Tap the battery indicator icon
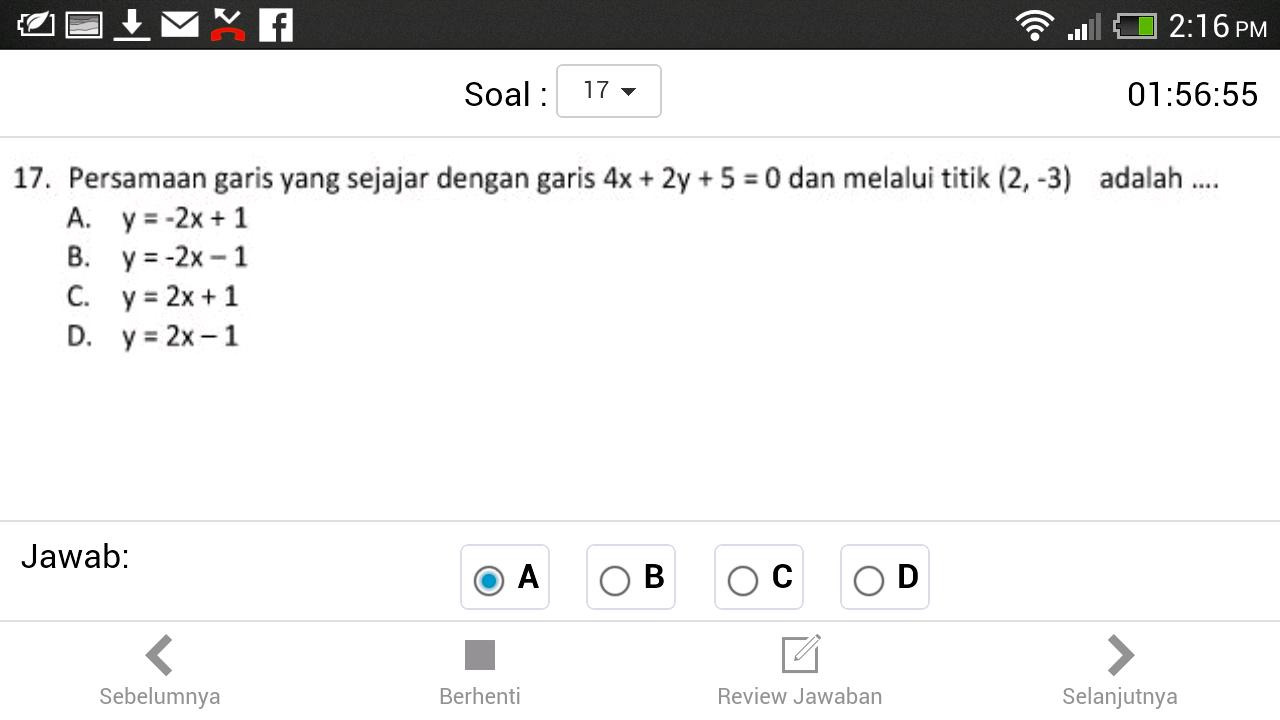The image size is (1280, 720). [1135, 25]
